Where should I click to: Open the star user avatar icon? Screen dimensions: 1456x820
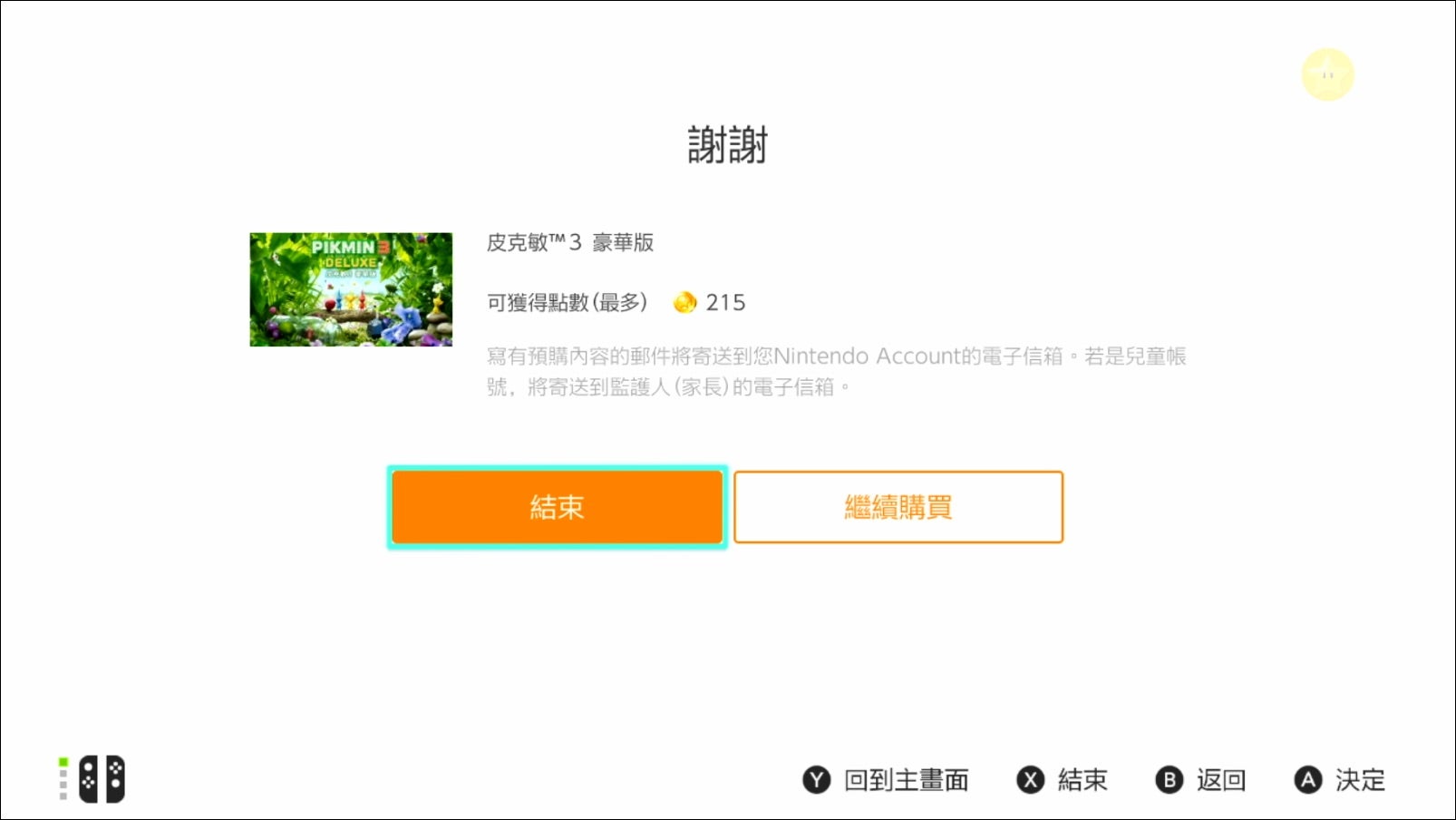pyautogui.click(x=1327, y=74)
